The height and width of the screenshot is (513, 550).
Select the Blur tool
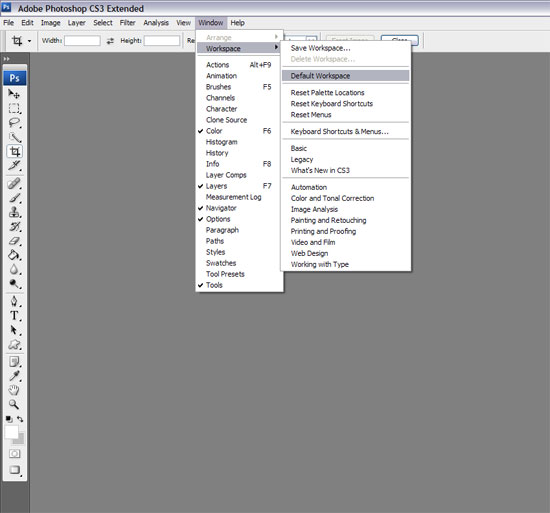14,269
